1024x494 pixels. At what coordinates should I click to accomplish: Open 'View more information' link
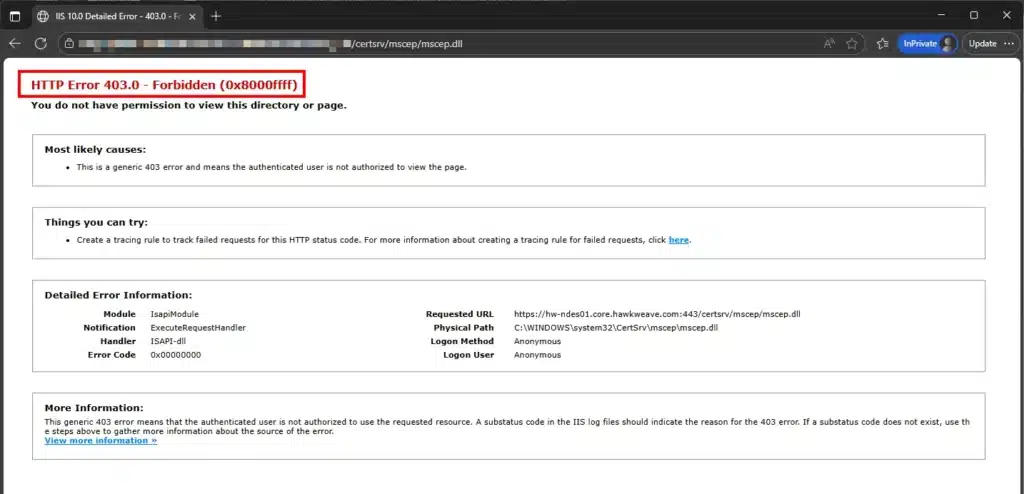pyautogui.click(x=100, y=440)
